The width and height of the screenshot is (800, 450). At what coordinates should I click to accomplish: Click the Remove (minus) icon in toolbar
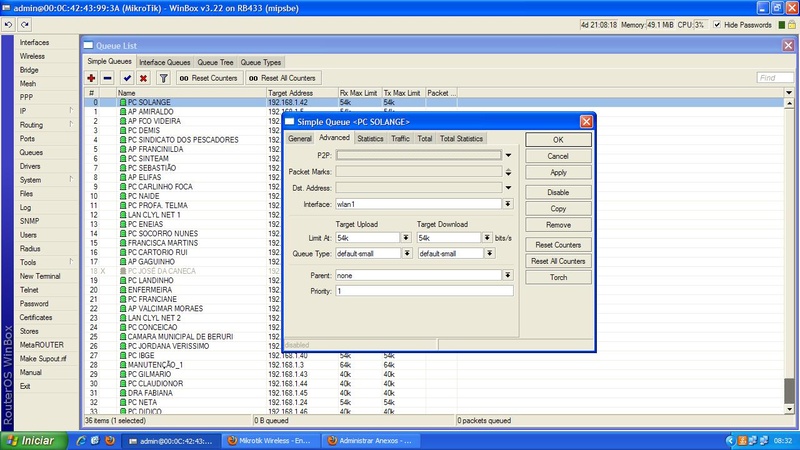click(x=107, y=78)
